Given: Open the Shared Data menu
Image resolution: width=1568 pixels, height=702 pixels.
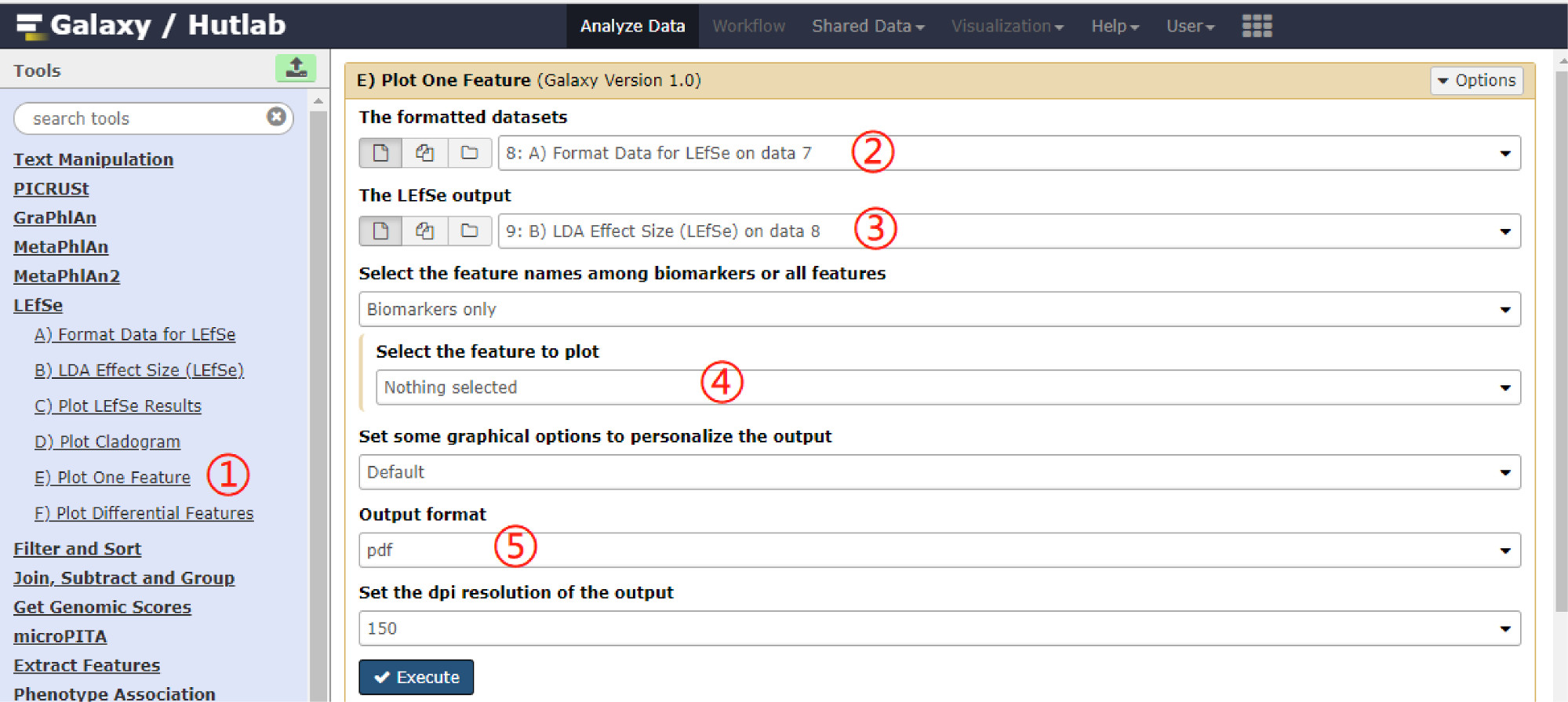Looking at the screenshot, I should click(868, 26).
